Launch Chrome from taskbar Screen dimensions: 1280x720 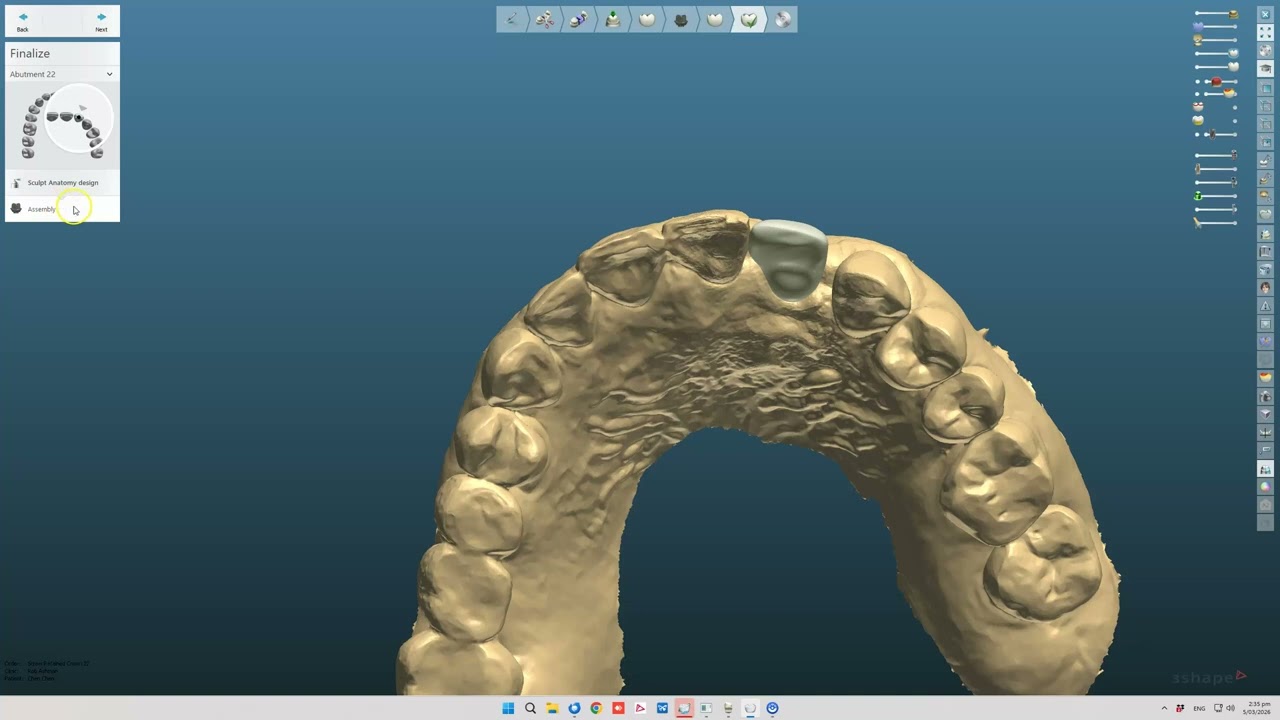click(x=596, y=708)
